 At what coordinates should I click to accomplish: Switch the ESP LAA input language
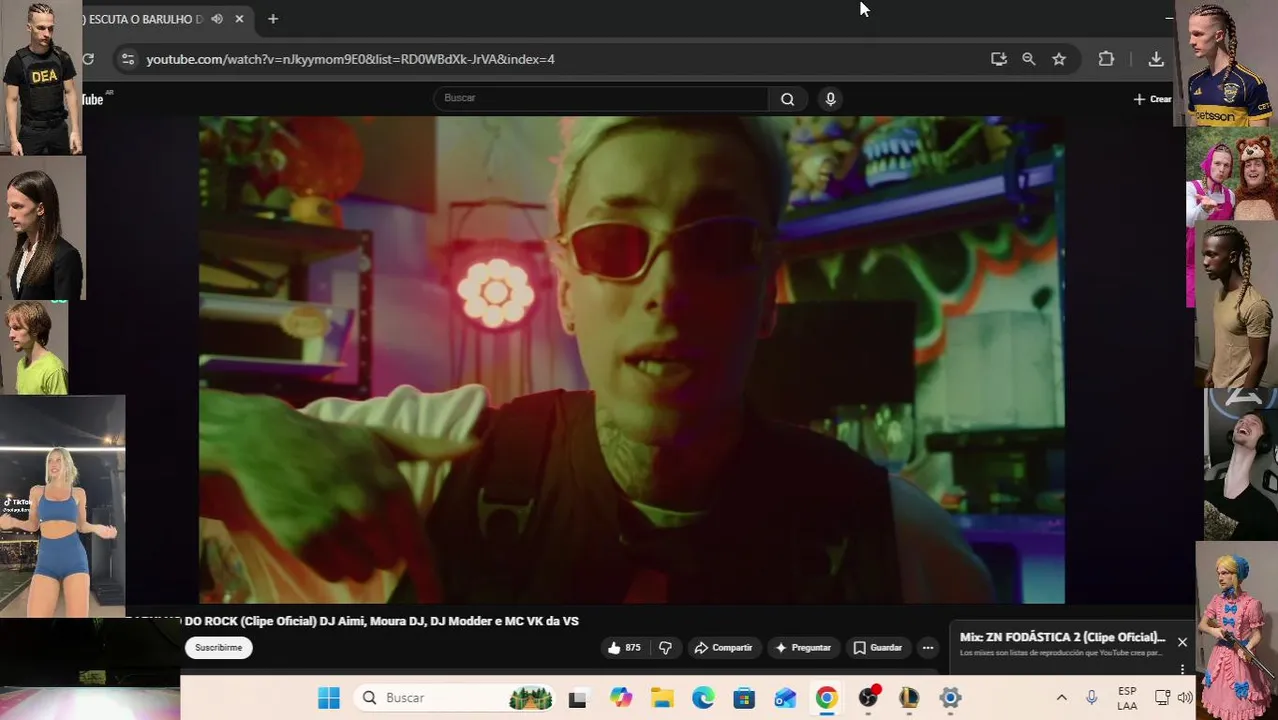coord(1127,698)
